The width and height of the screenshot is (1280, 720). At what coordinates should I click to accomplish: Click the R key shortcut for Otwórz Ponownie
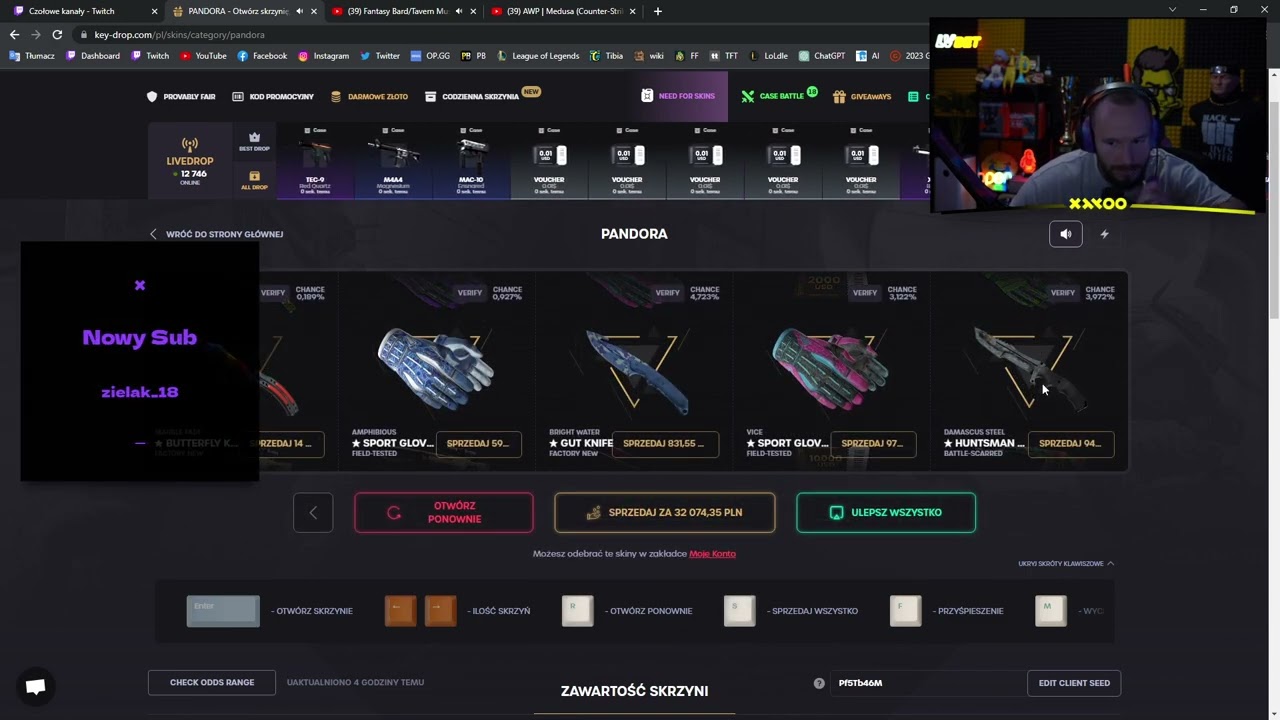pos(578,611)
